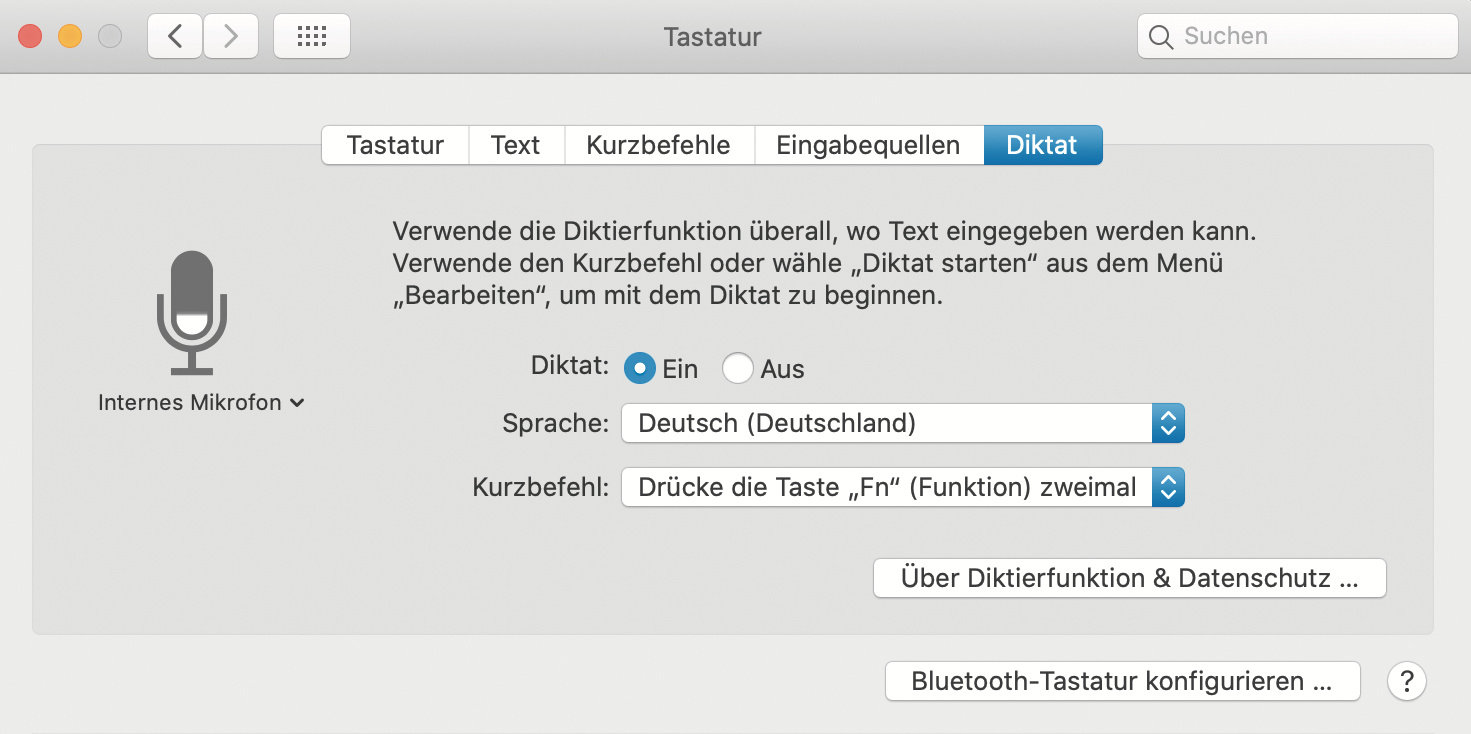
Task: Select the Text tab
Action: click(515, 145)
